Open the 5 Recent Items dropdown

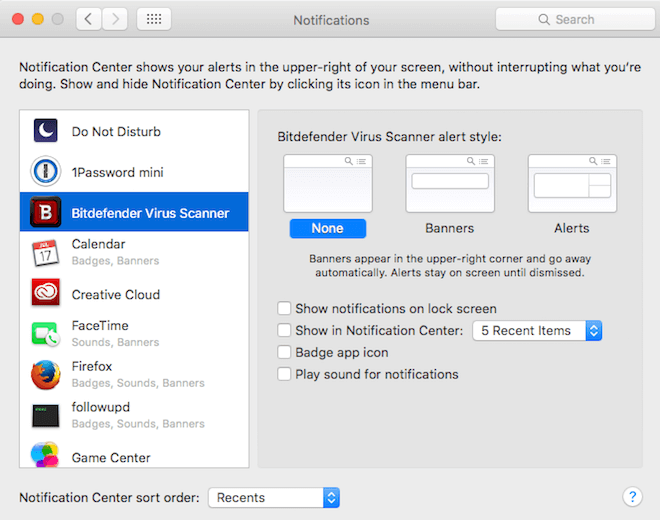(537, 331)
